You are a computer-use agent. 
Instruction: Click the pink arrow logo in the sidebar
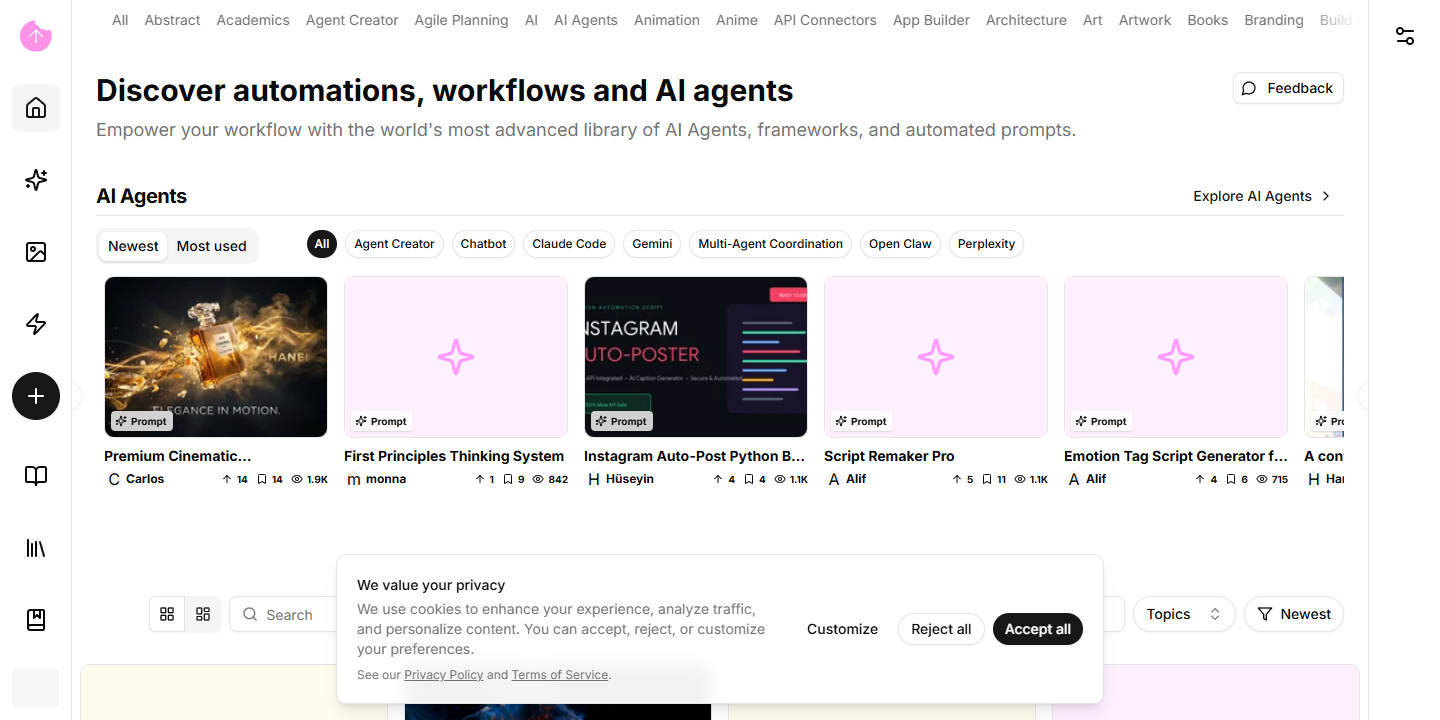(36, 37)
